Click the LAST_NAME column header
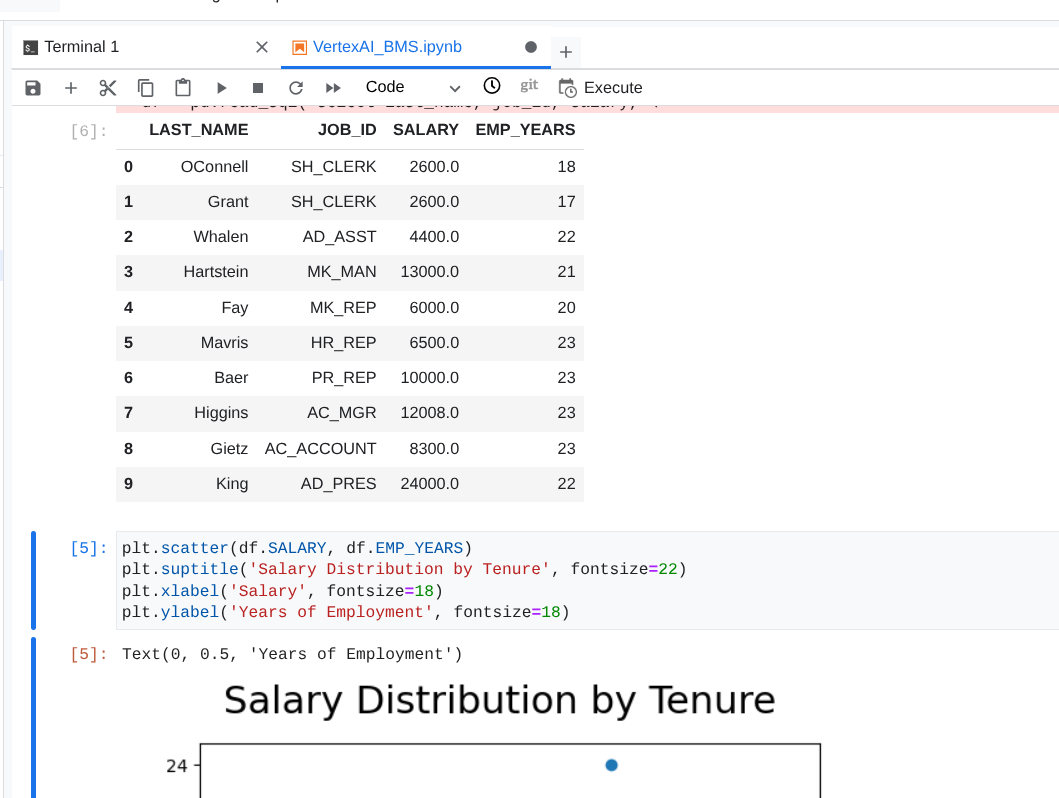 coord(199,130)
